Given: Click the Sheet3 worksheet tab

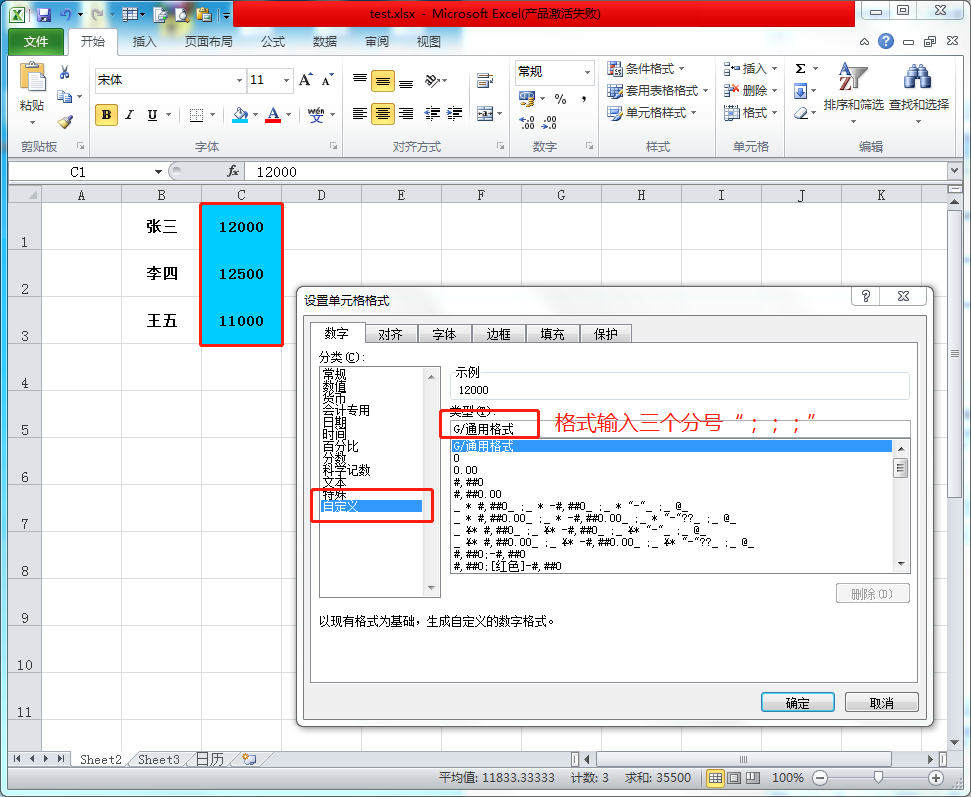Looking at the screenshot, I should click(x=159, y=759).
